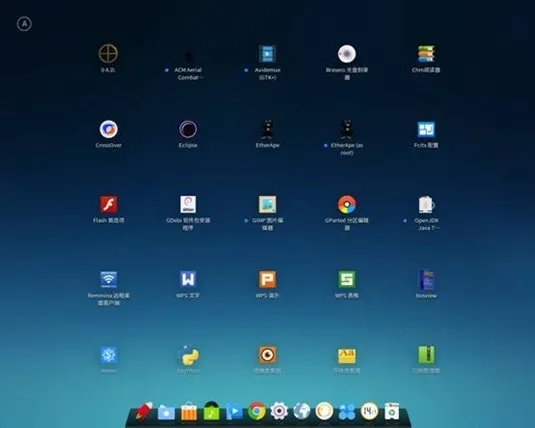Launch the 0 A.D. game
Image resolution: width=535 pixels, height=428 pixels.
(x=108, y=54)
